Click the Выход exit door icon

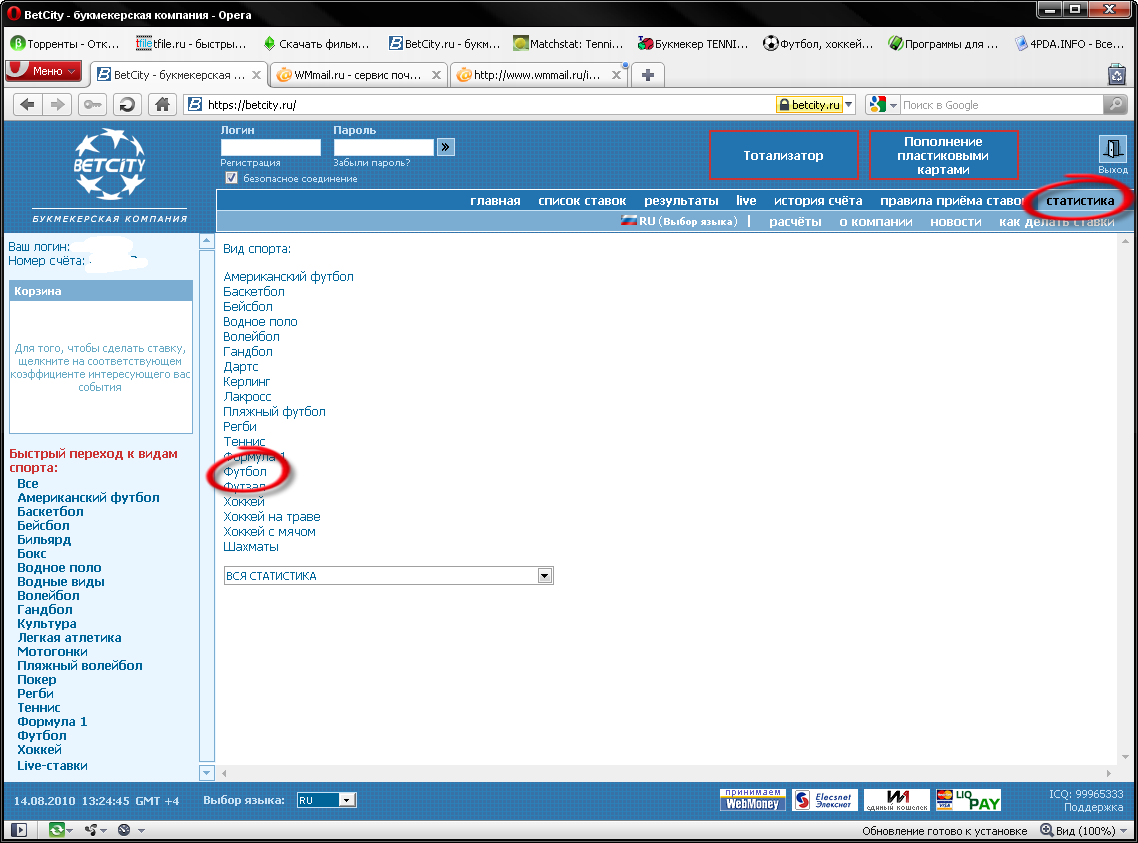[1112, 149]
